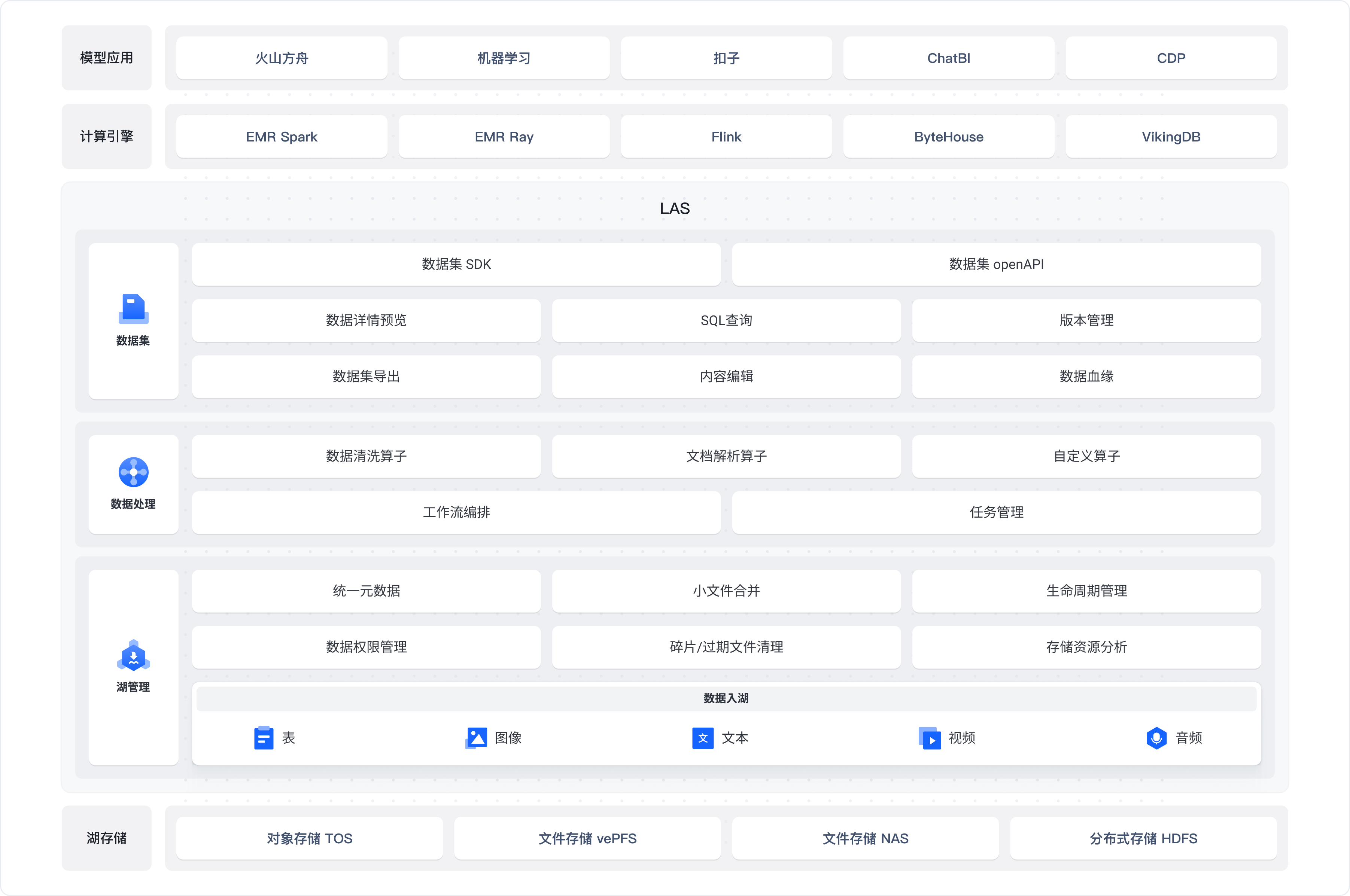Open the VikingDB engine card
The height and width of the screenshot is (896, 1350).
[x=1171, y=137]
